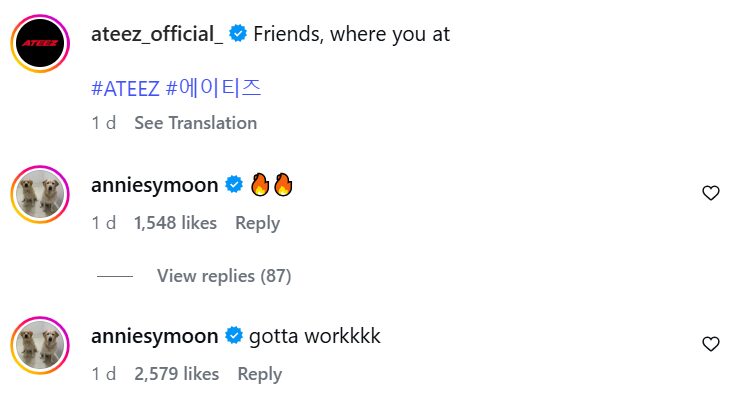This screenshot has width=735, height=418.
Task: Open anniesymoon avatar on gotta workkkk comment
Action: pyautogui.click(x=41, y=344)
